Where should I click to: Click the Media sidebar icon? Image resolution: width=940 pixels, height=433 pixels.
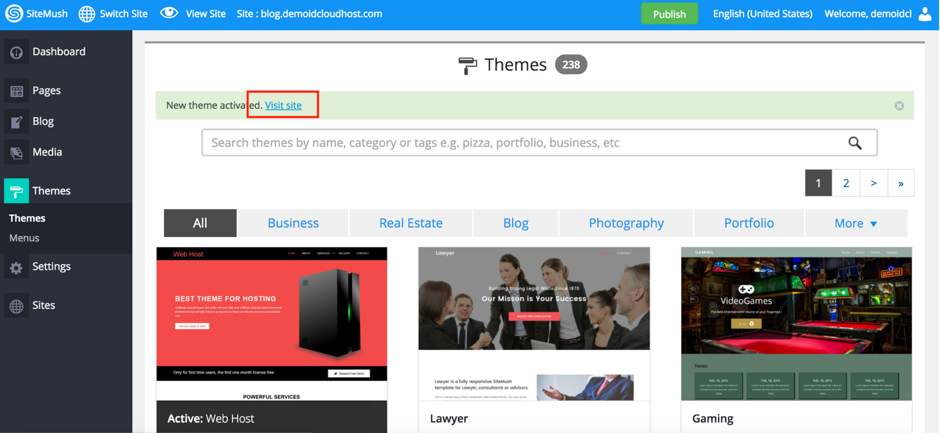pyautogui.click(x=16, y=152)
